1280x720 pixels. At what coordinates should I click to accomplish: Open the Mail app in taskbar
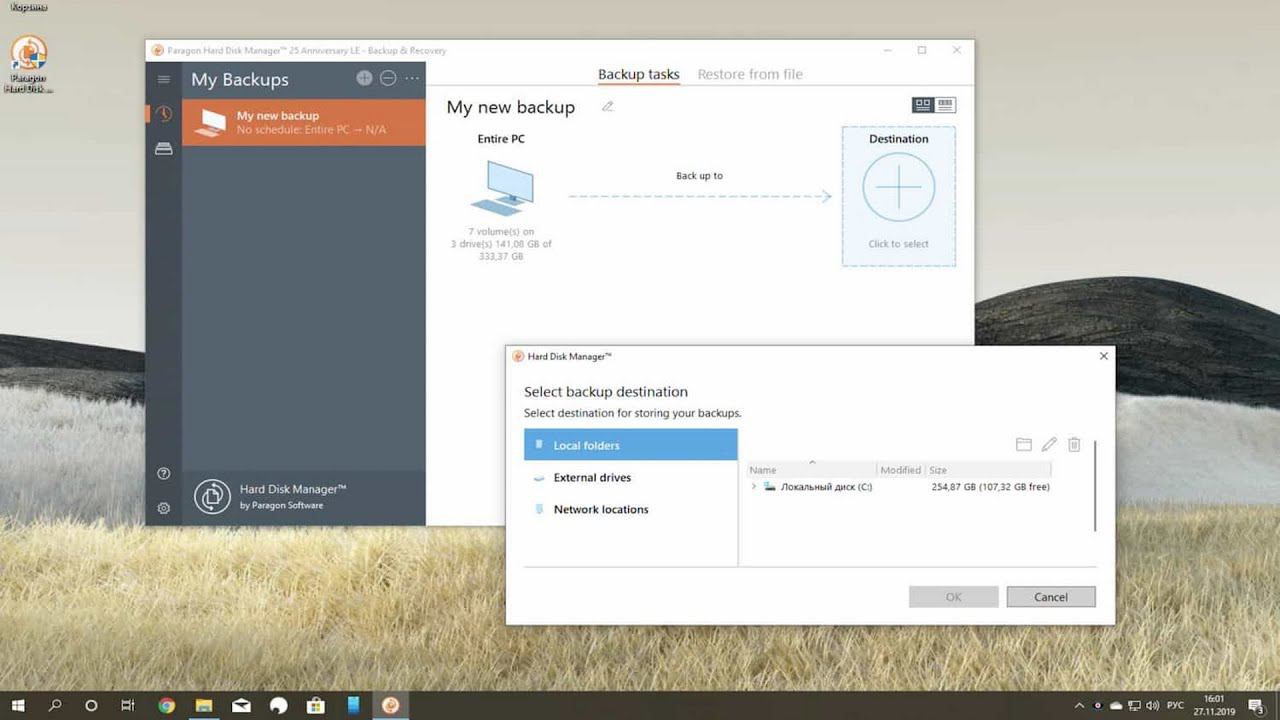[241, 705]
